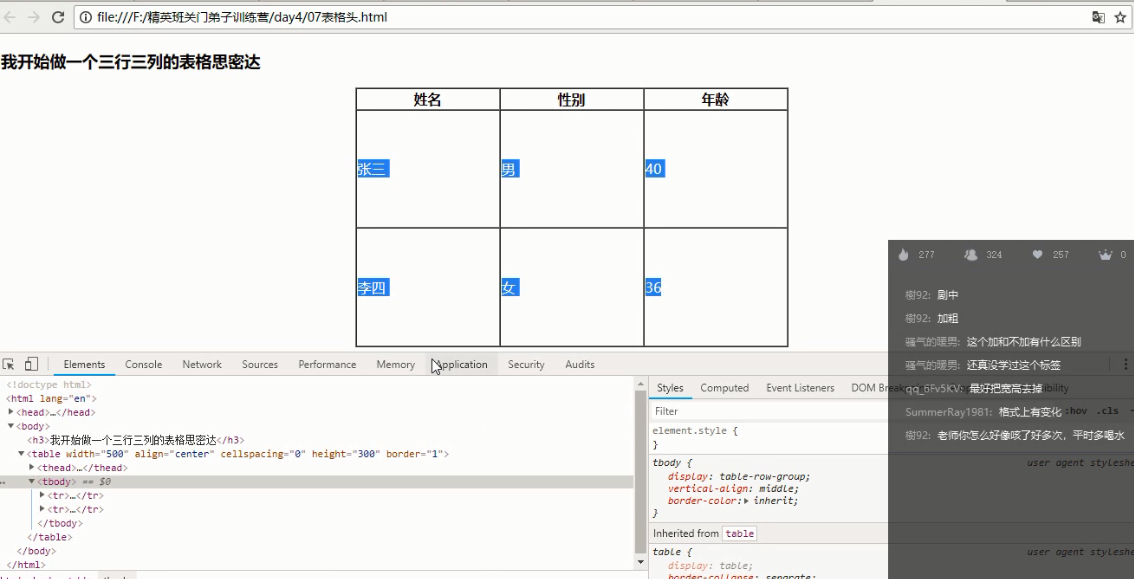
Task: Expand the border-color shorthand triangle
Action: (x=746, y=501)
